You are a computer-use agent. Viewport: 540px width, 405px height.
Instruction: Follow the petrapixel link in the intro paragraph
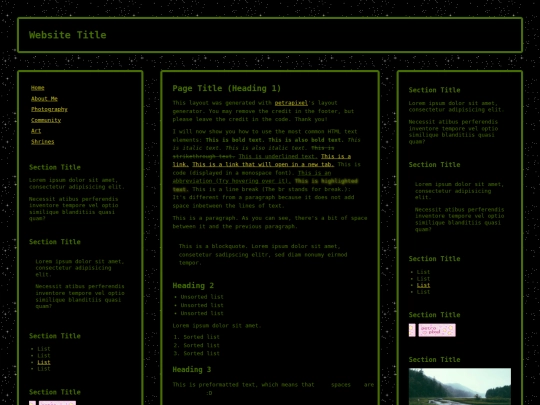click(x=291, y=103)
